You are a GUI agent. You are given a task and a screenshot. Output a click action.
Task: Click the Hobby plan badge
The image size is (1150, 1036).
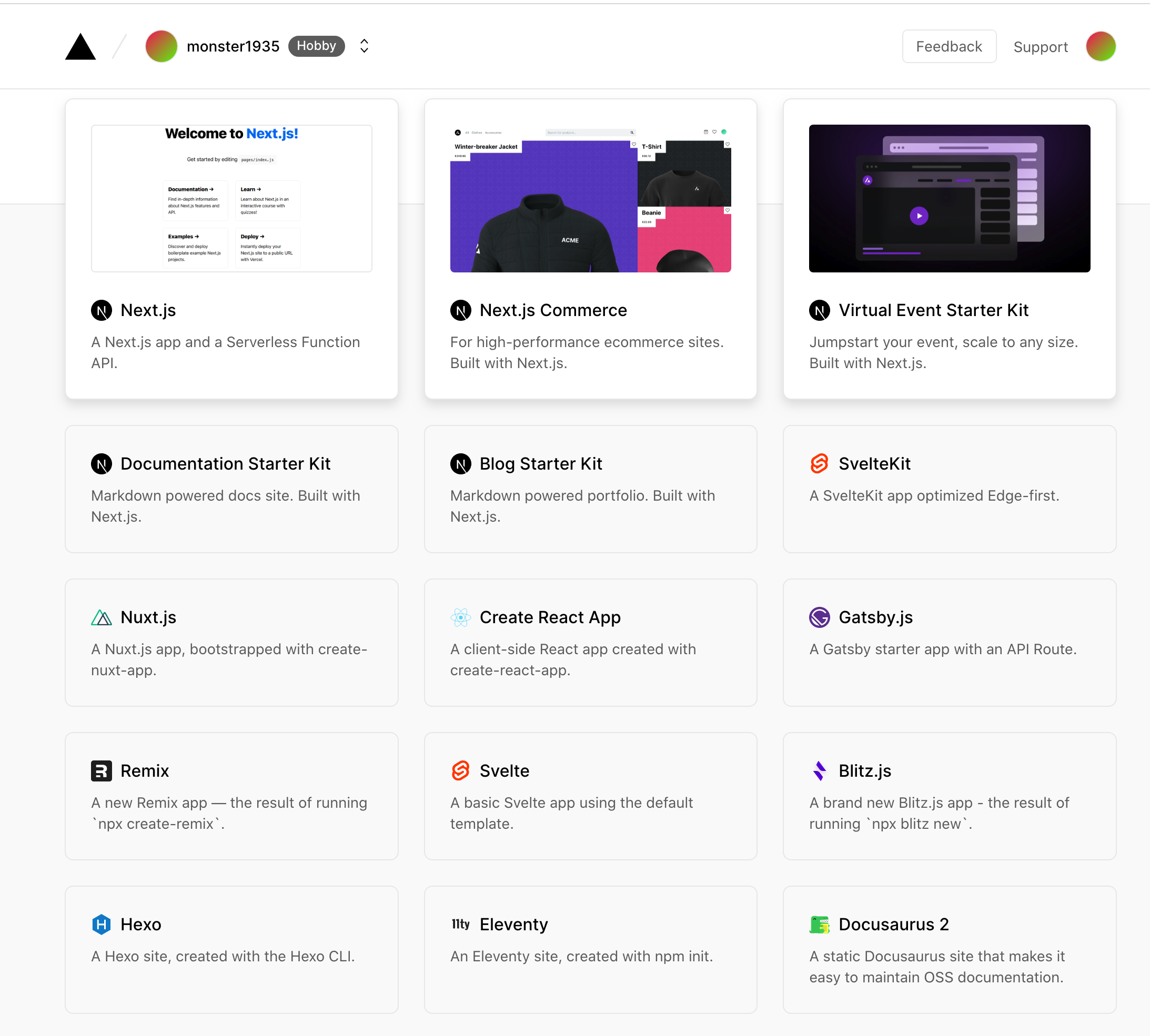point(317,46)
